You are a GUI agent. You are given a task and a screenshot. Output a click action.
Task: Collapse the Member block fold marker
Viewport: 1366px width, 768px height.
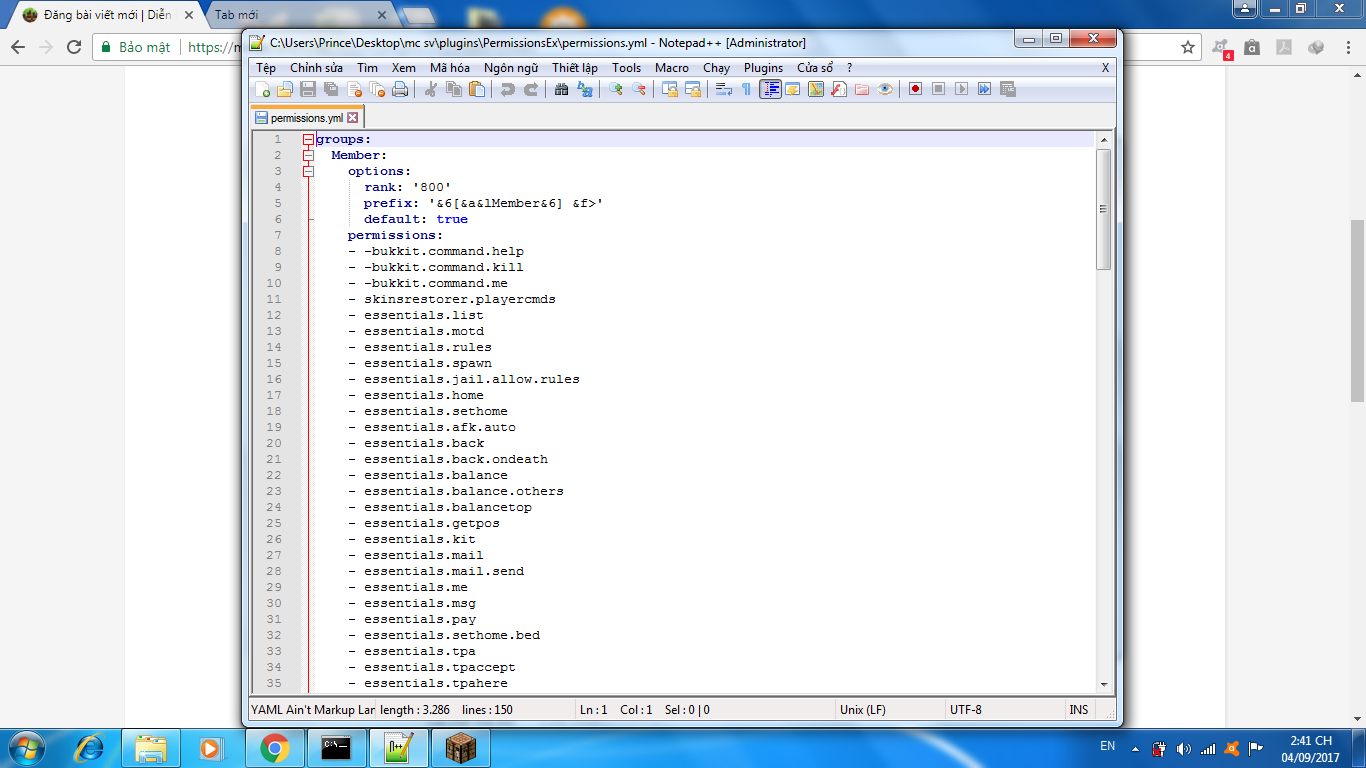coord(309,156)
